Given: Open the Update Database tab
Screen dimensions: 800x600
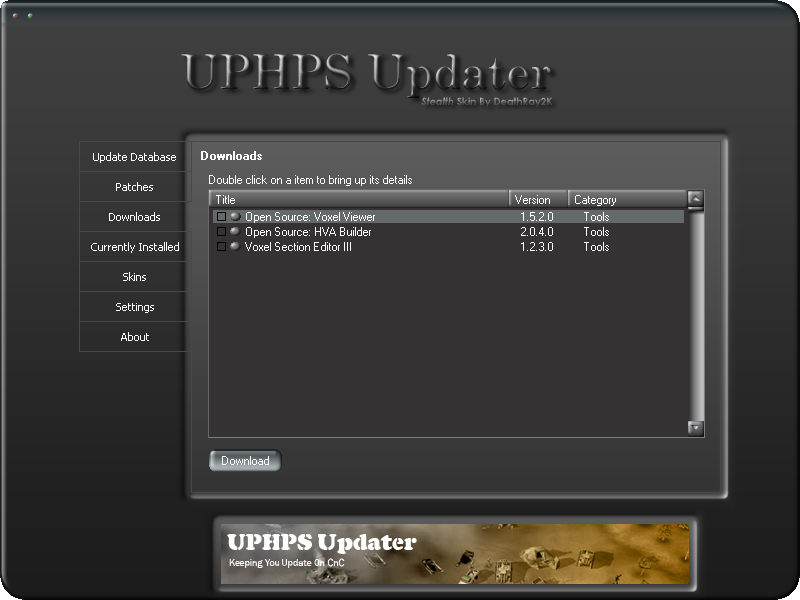Looking at the screenshot, I should click(134, 157).
